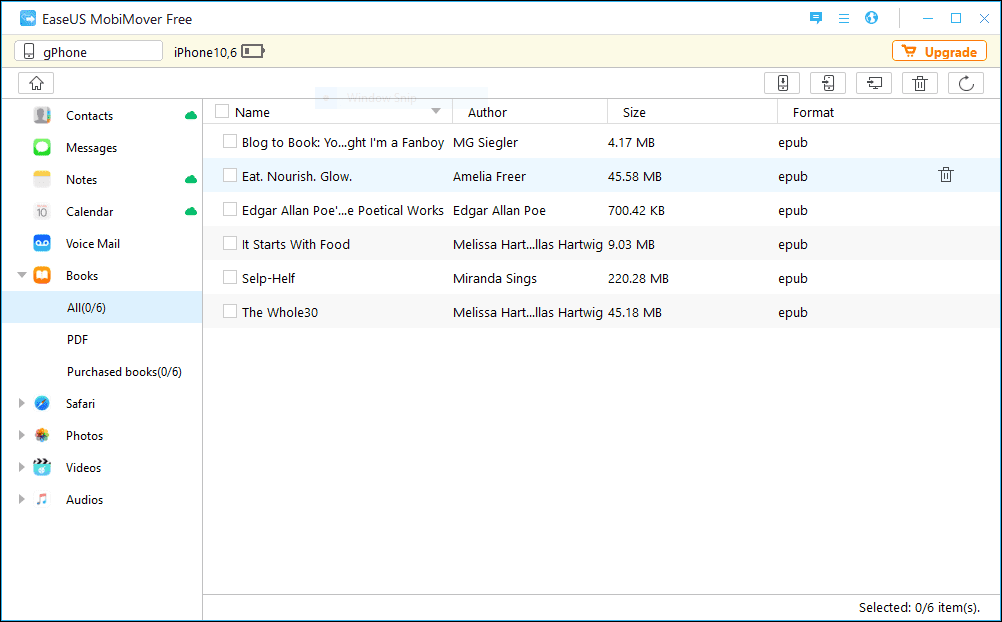Open the hamburger menu in title bar
Screen dimensions: 1002x622
[x=844, y=18]
